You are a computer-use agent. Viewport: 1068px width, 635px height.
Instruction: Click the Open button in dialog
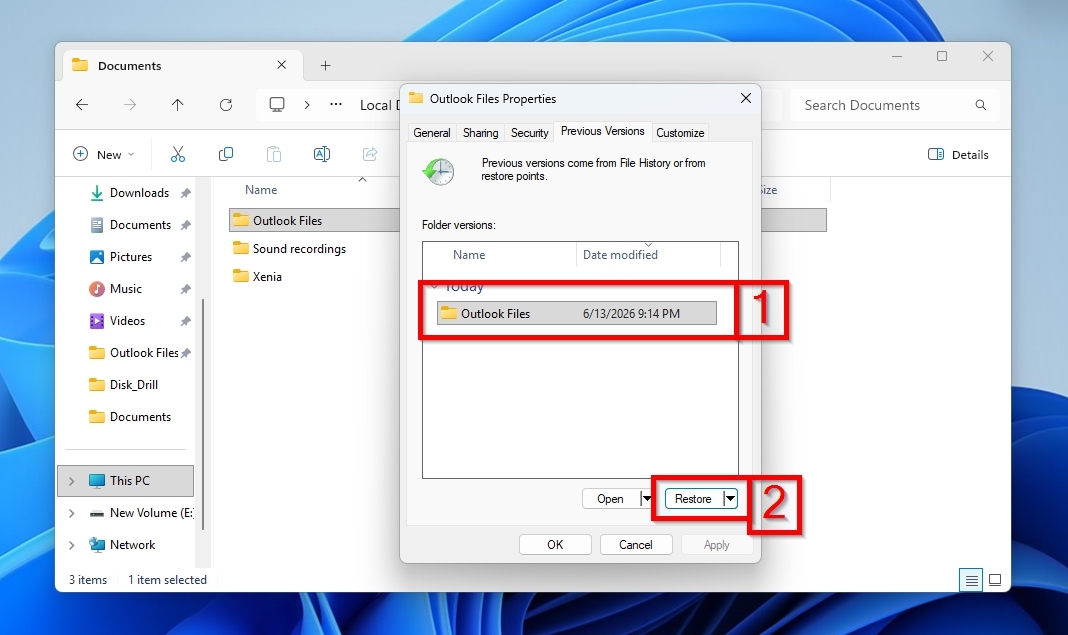[x=610, y=499]
